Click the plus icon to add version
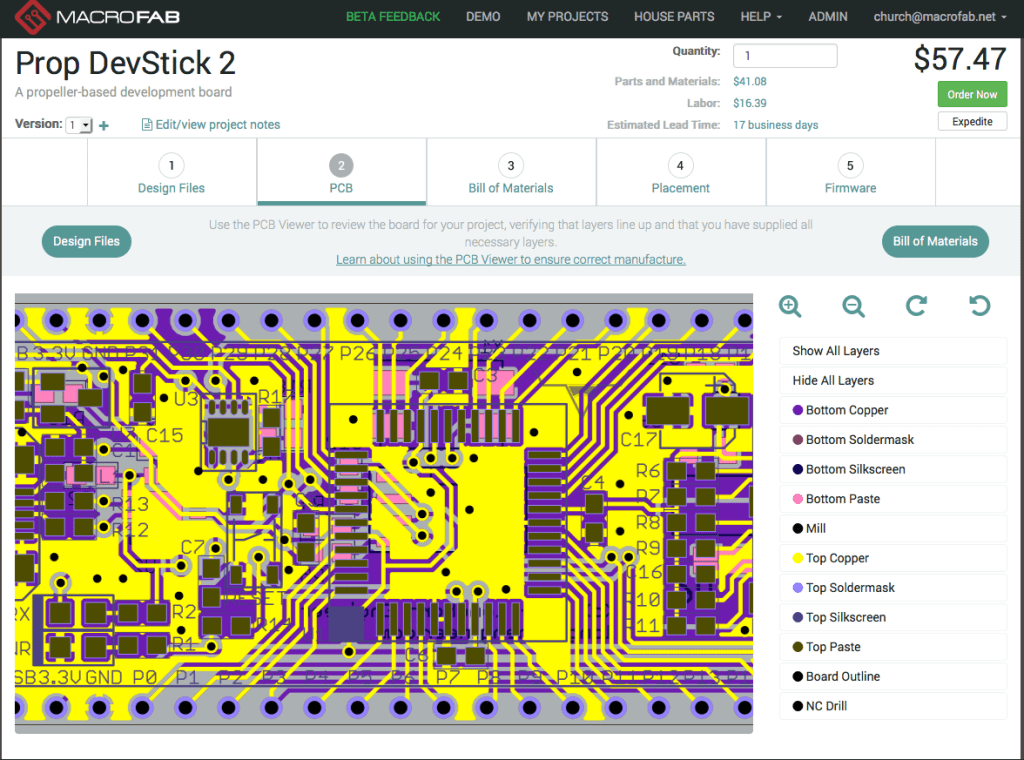Viewport: 1024px width, 760px height. pos(104,126)
